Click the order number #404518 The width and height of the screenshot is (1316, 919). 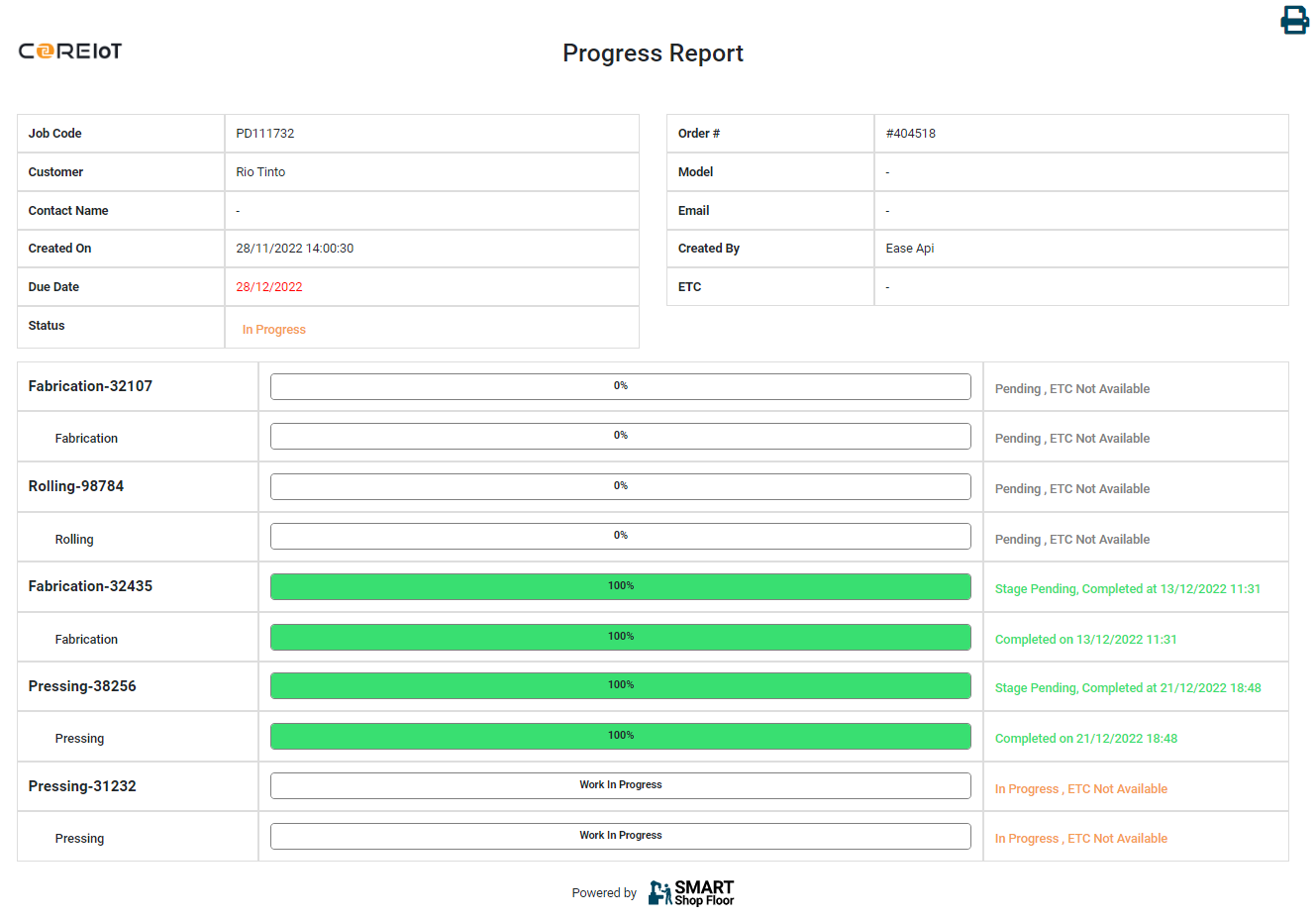coord(910,134)
